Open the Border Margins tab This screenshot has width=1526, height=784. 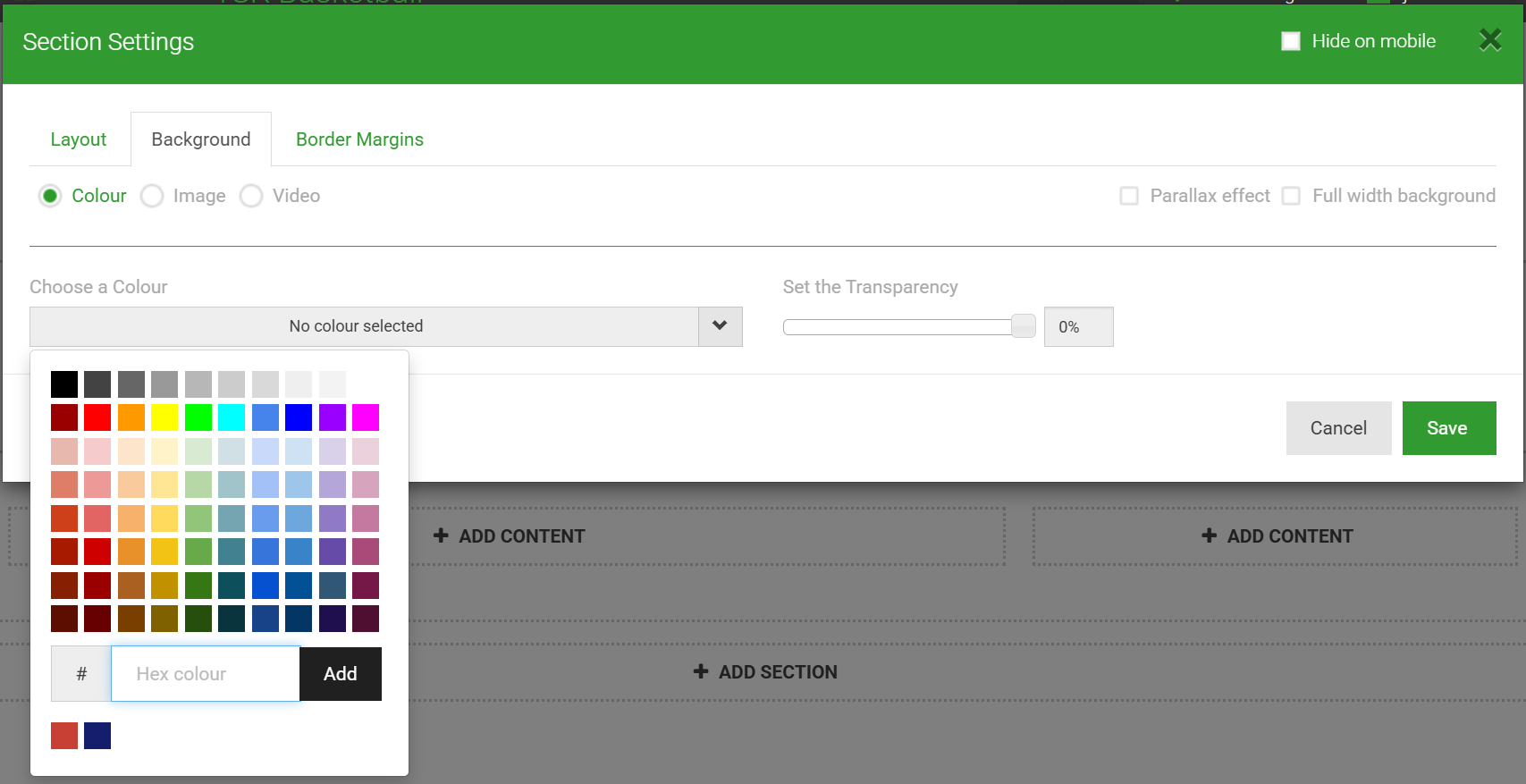359,139
